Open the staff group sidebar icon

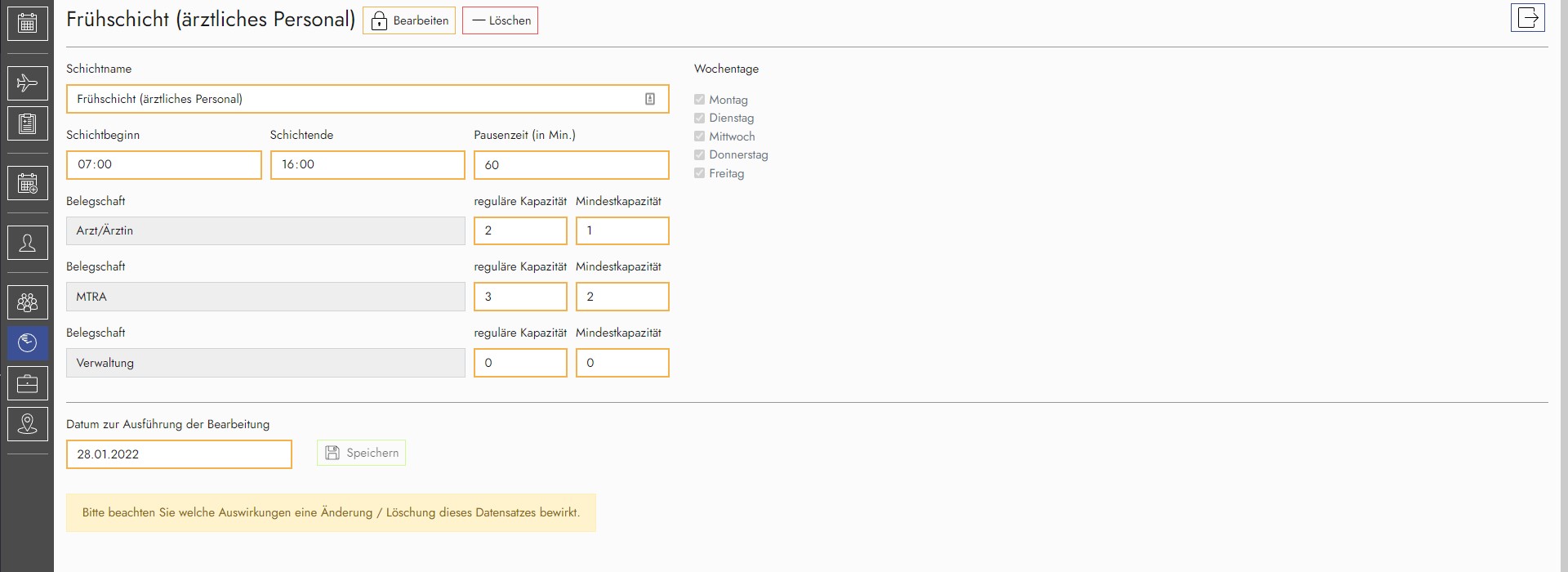(x=27, y=302)
